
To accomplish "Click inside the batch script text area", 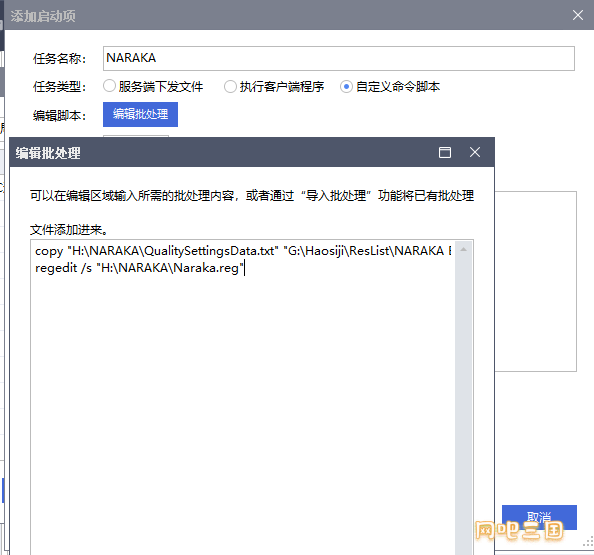I will 242,398.
